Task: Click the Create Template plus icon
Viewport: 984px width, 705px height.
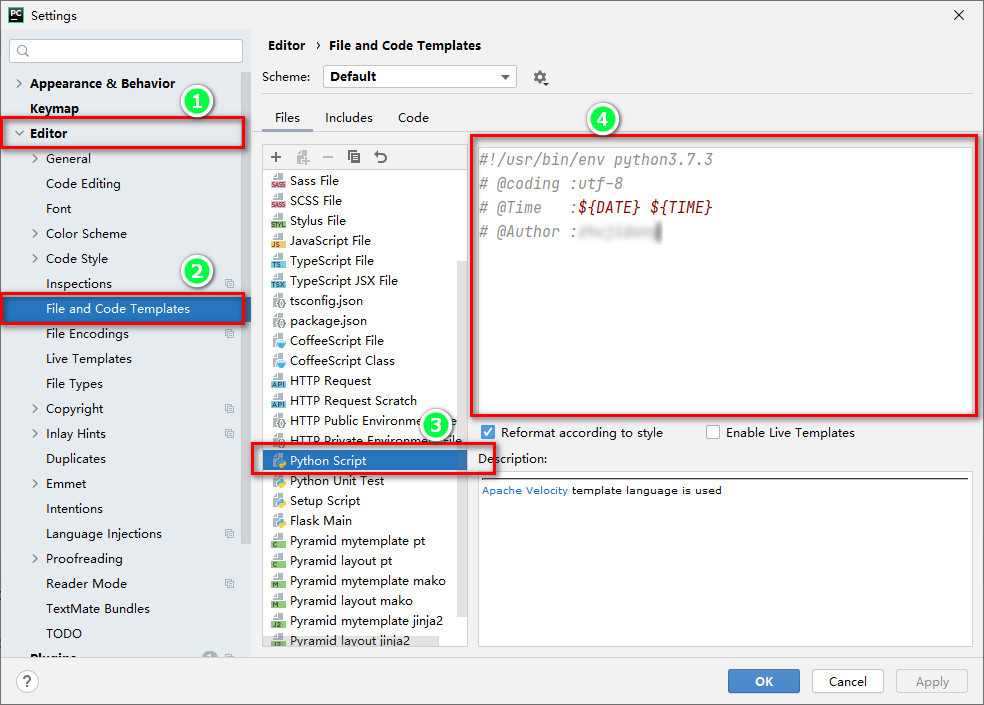Action: pos(276,157)
